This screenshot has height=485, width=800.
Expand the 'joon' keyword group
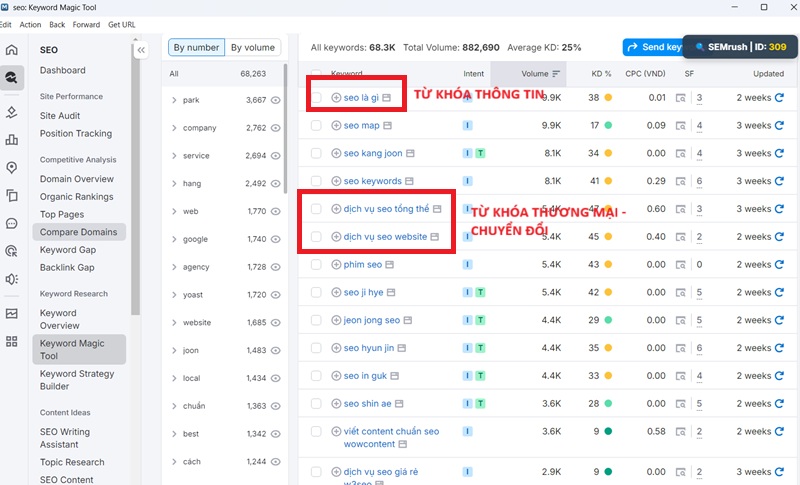point(174,350)
